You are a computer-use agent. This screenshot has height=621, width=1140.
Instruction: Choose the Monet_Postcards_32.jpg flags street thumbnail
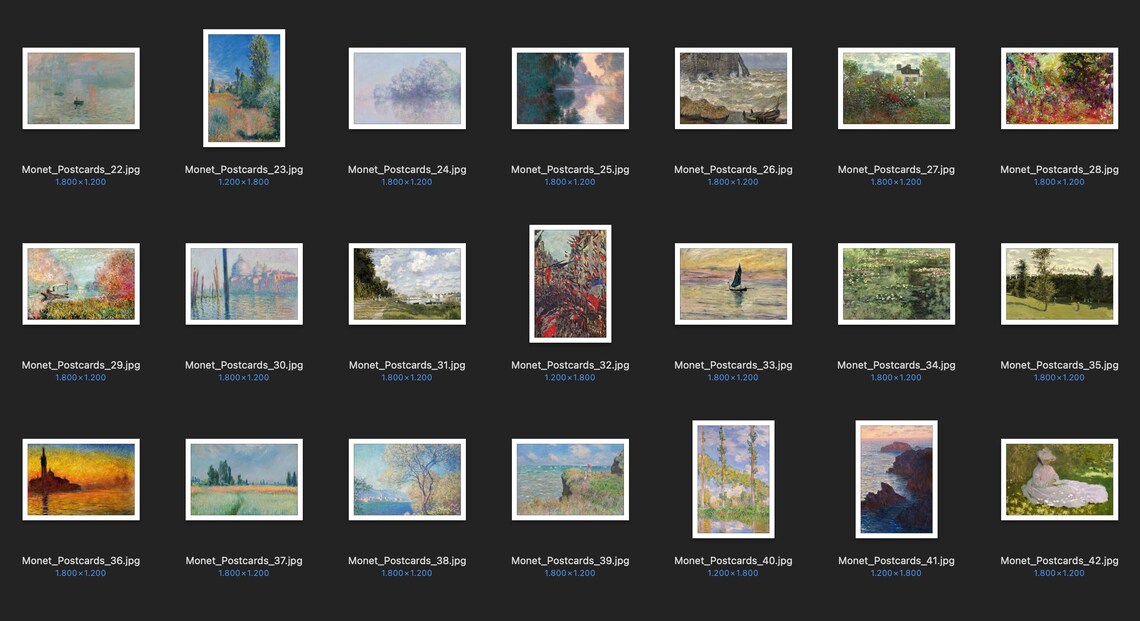pyautogui.click(x=570, y=284)
